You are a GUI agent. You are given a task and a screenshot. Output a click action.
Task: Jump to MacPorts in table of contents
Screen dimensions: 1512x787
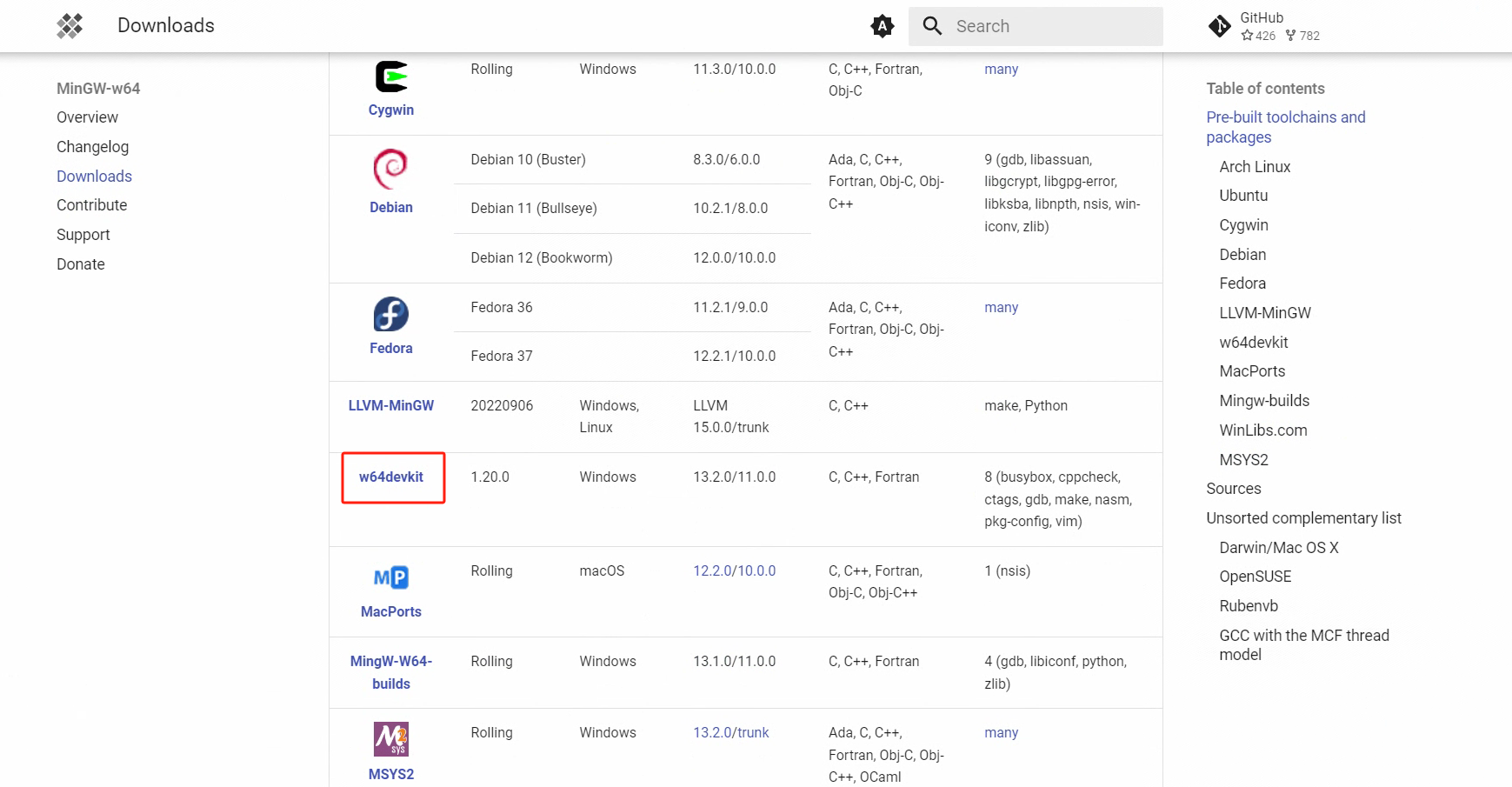point(1252,371)
